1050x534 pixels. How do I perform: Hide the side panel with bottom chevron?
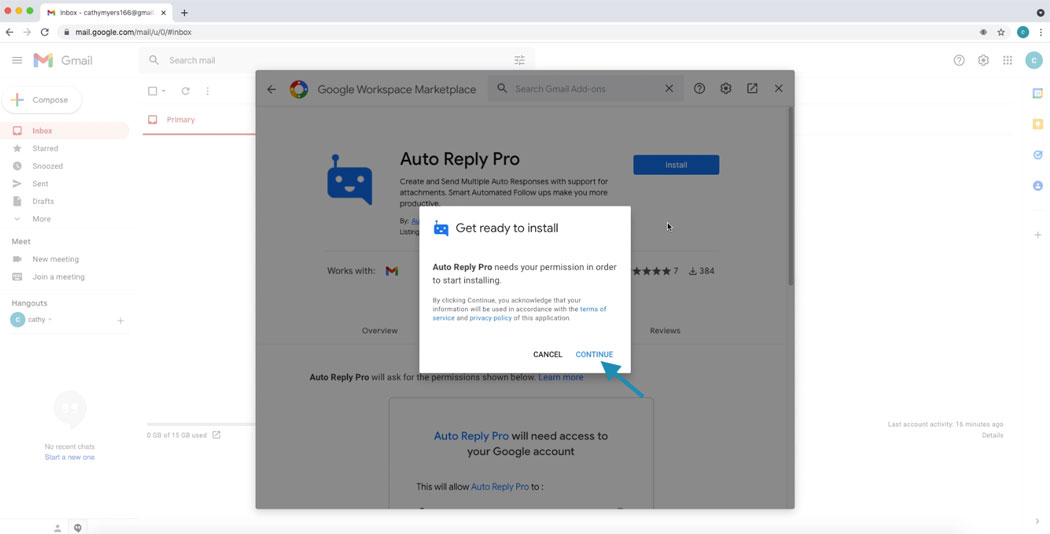[1037, 521]
